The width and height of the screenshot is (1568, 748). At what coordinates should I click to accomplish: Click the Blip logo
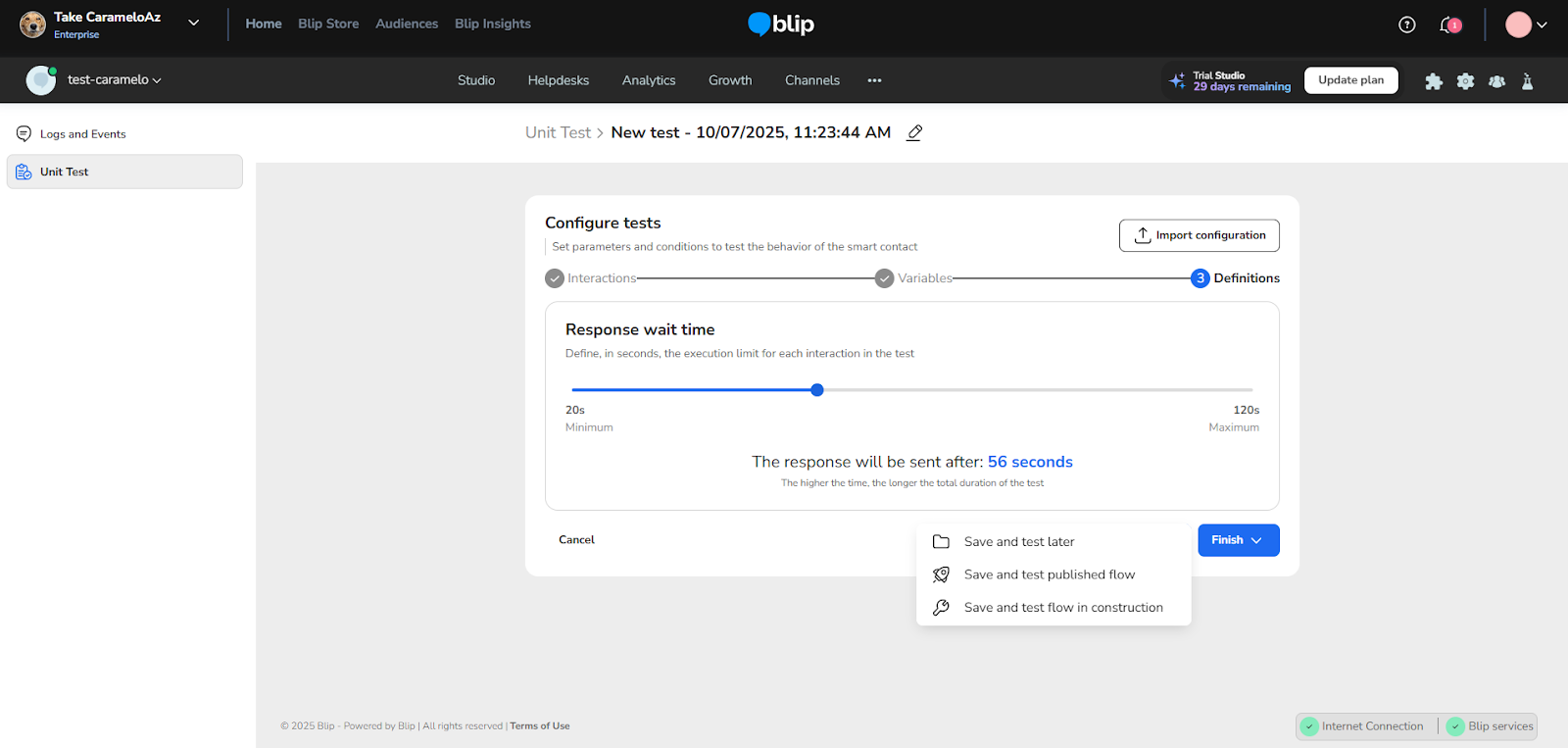781,25
